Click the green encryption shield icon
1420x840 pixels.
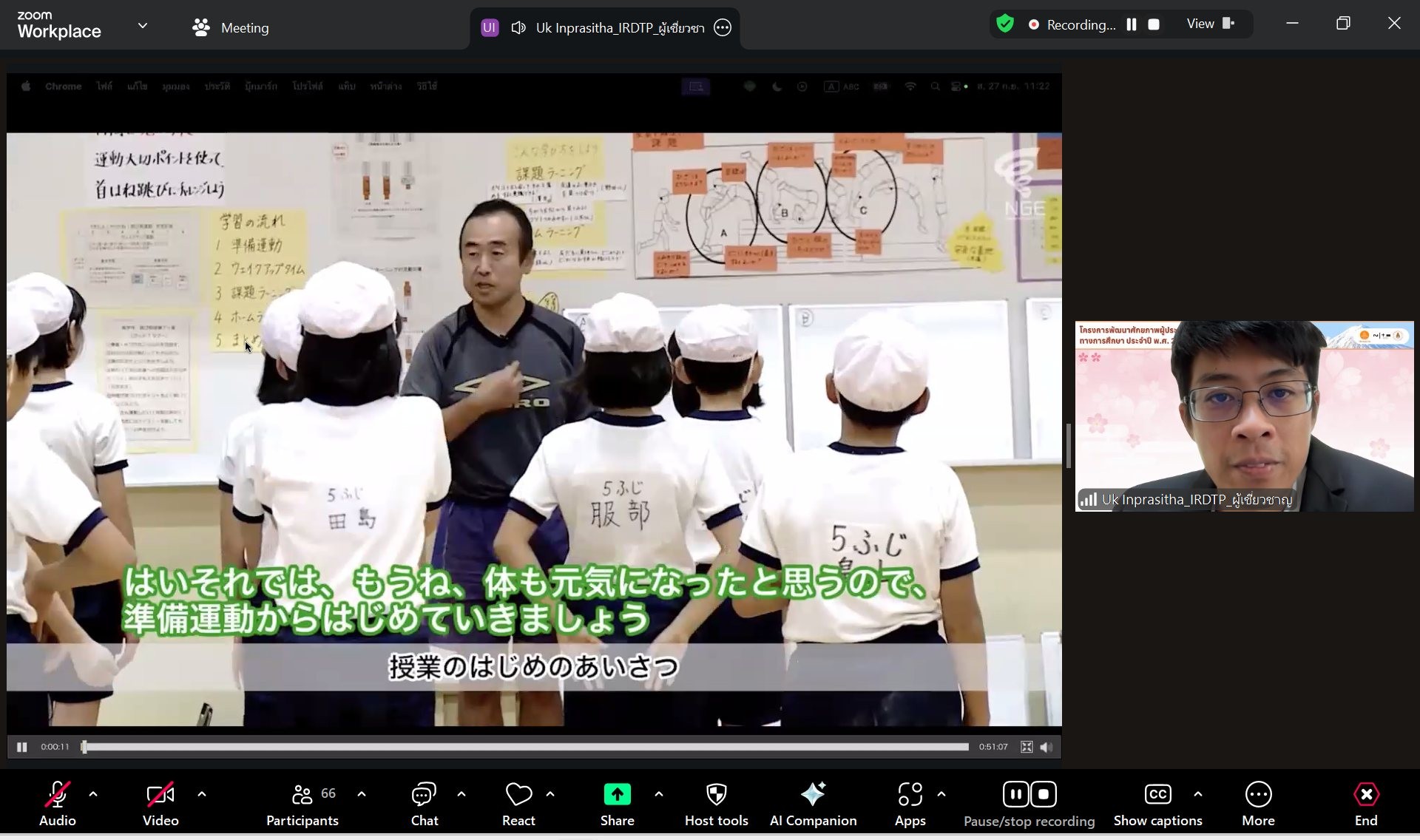tap(1004, 24)
